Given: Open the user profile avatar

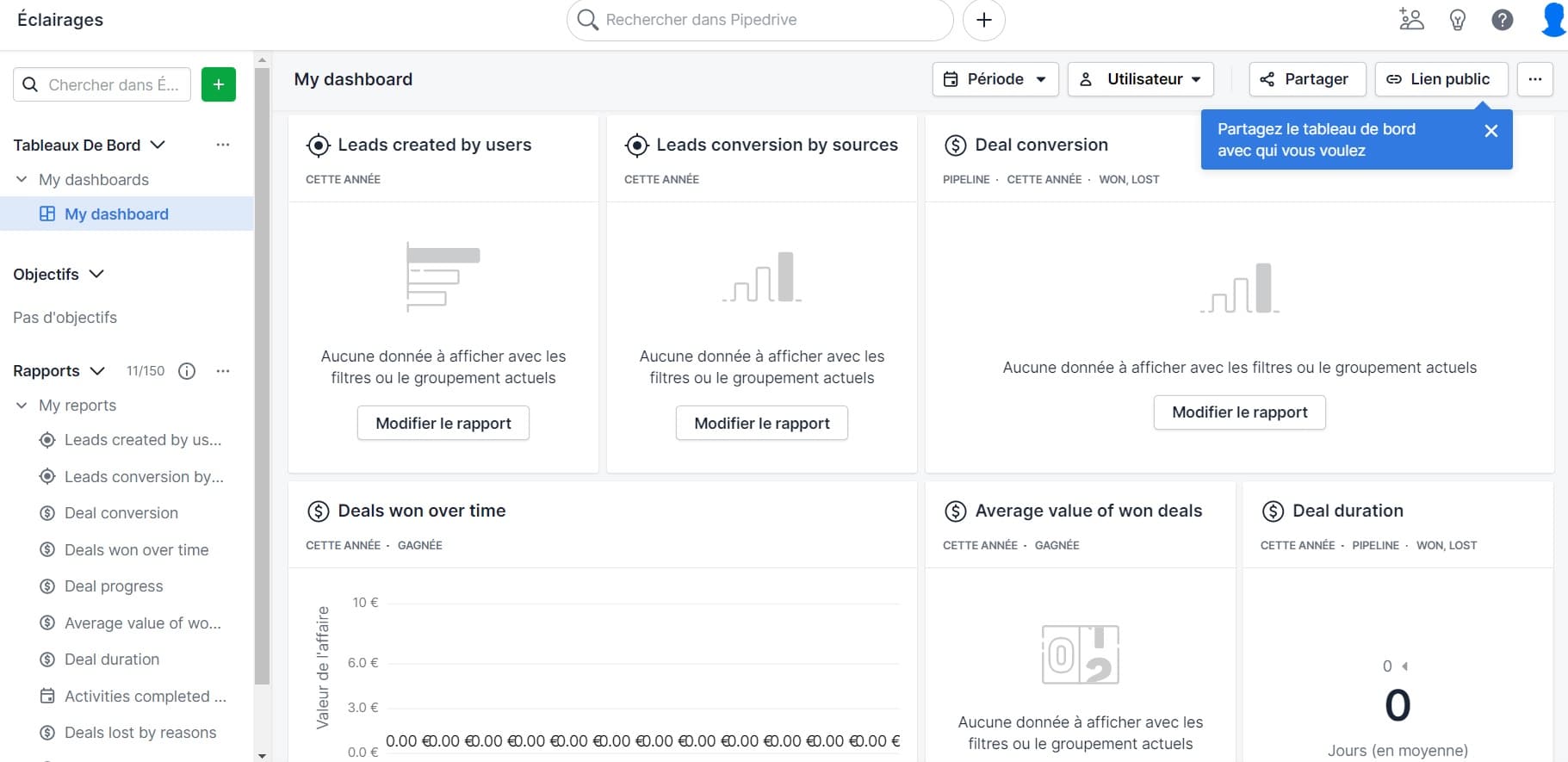Looking at the screenshot, I should 1553,20.
